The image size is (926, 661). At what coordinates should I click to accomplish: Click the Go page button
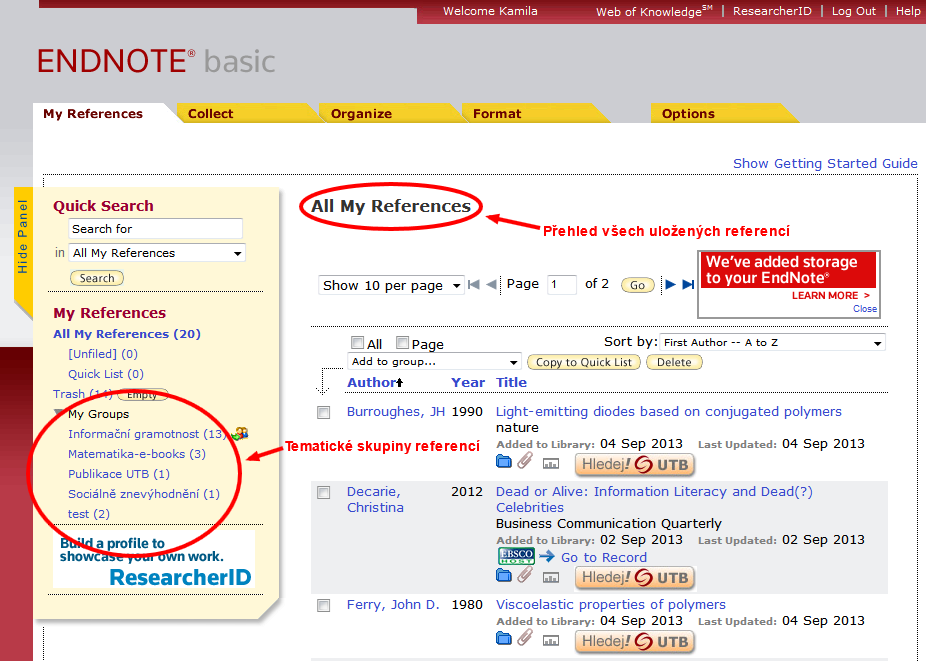click(x=637, y=285)
